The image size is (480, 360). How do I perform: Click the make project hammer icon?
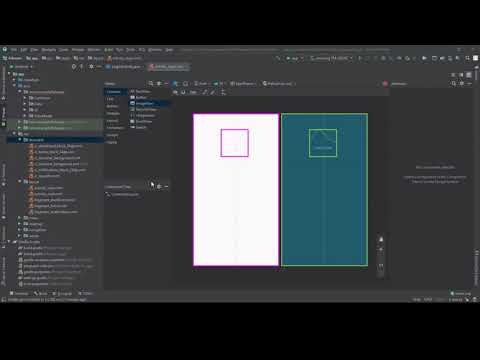point(278,58)
